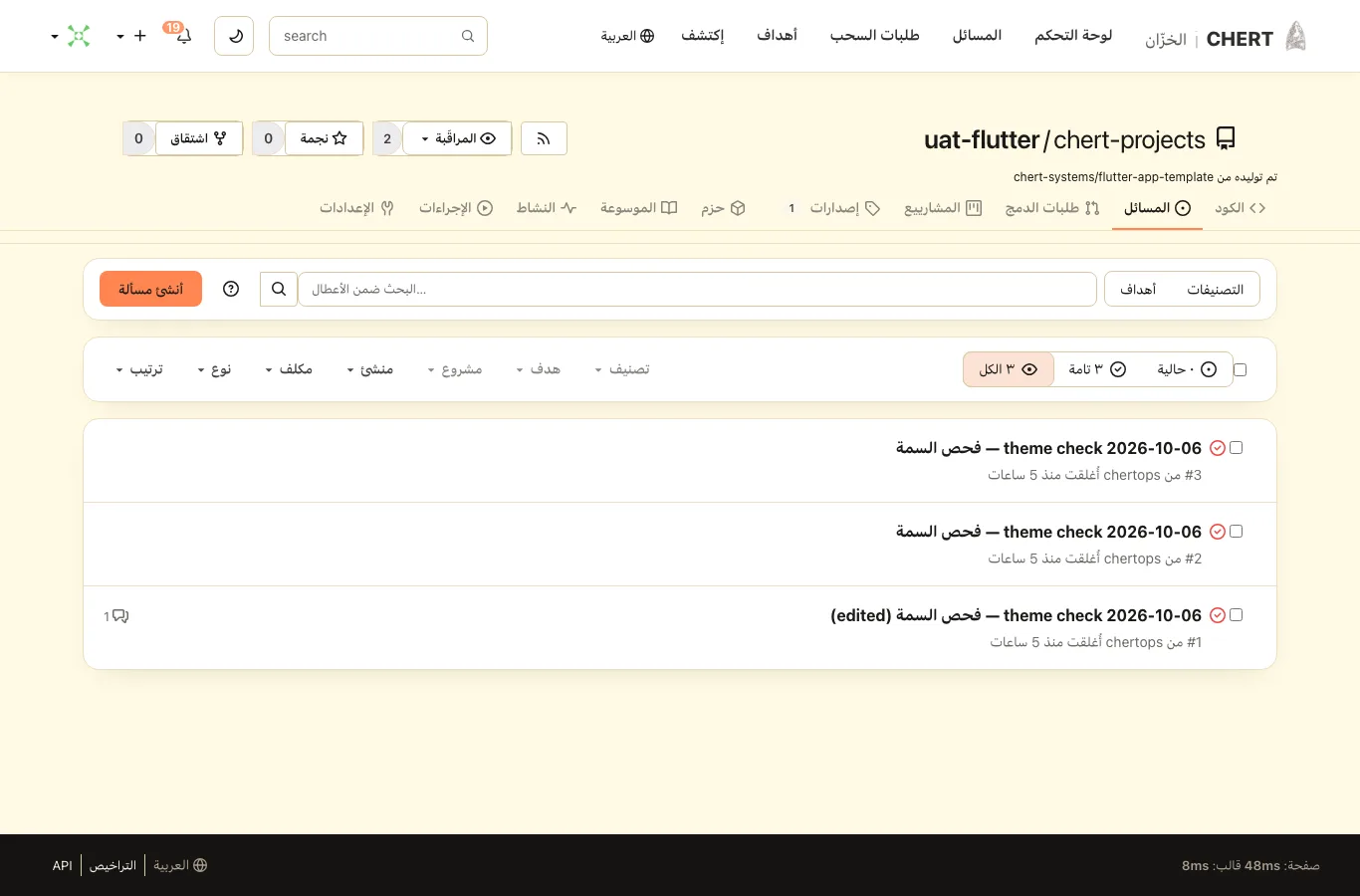Expand the مشروع project filter dropdown
The image size is (1360, 896).
pos(455,369)
